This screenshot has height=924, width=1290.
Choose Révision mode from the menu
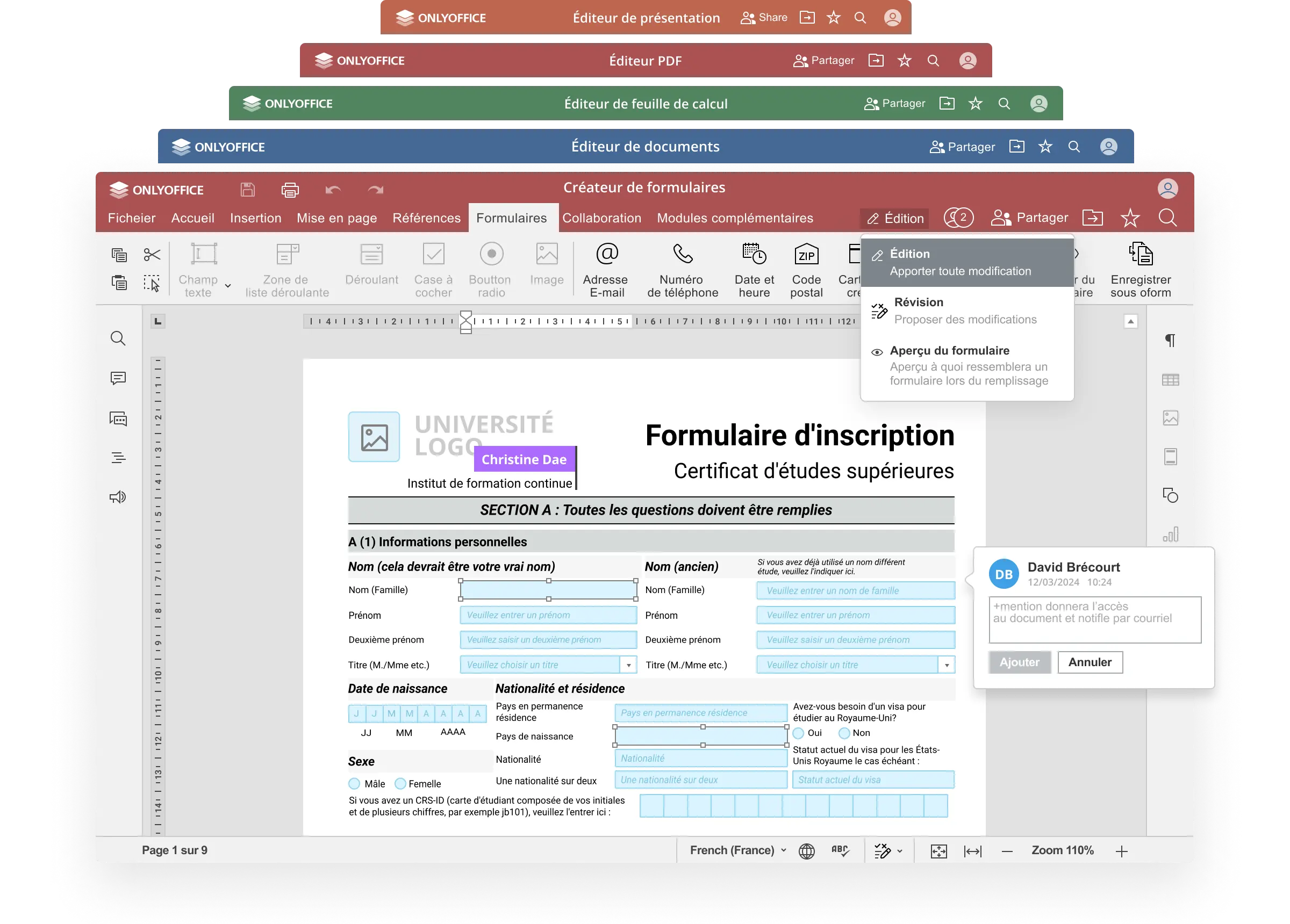point(967,311)
